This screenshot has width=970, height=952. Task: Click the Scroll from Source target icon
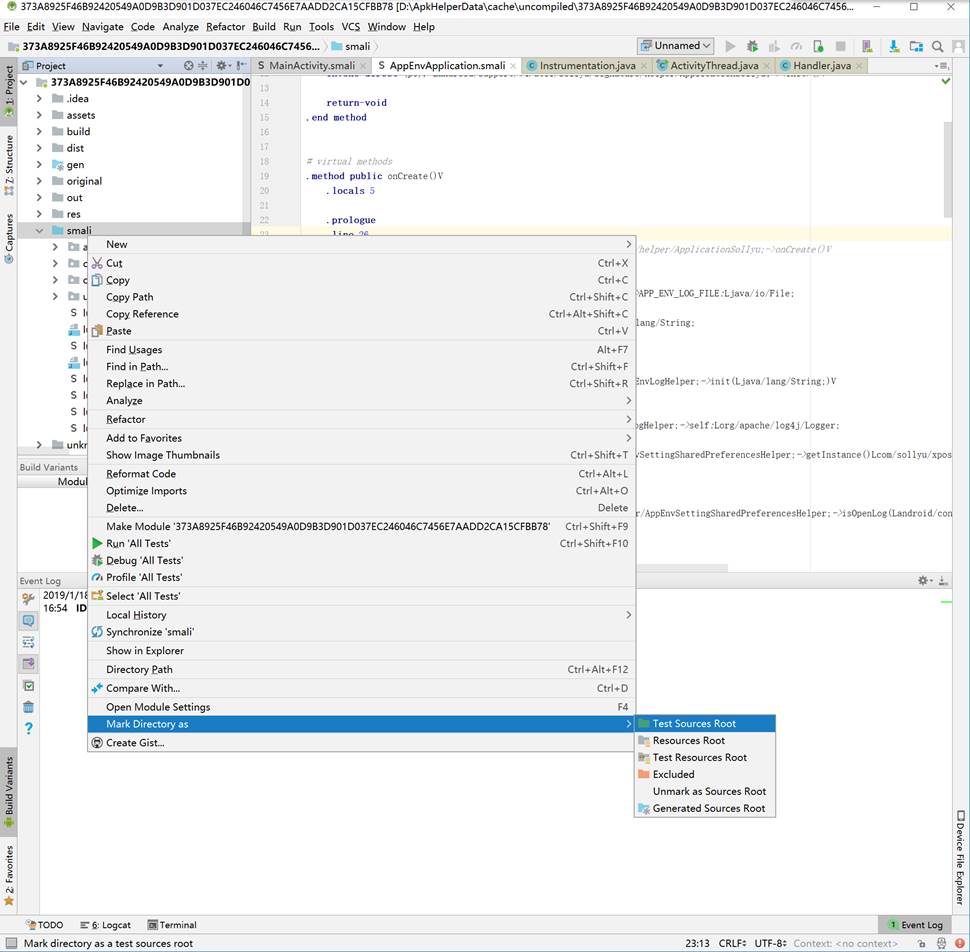click(189, 66)
